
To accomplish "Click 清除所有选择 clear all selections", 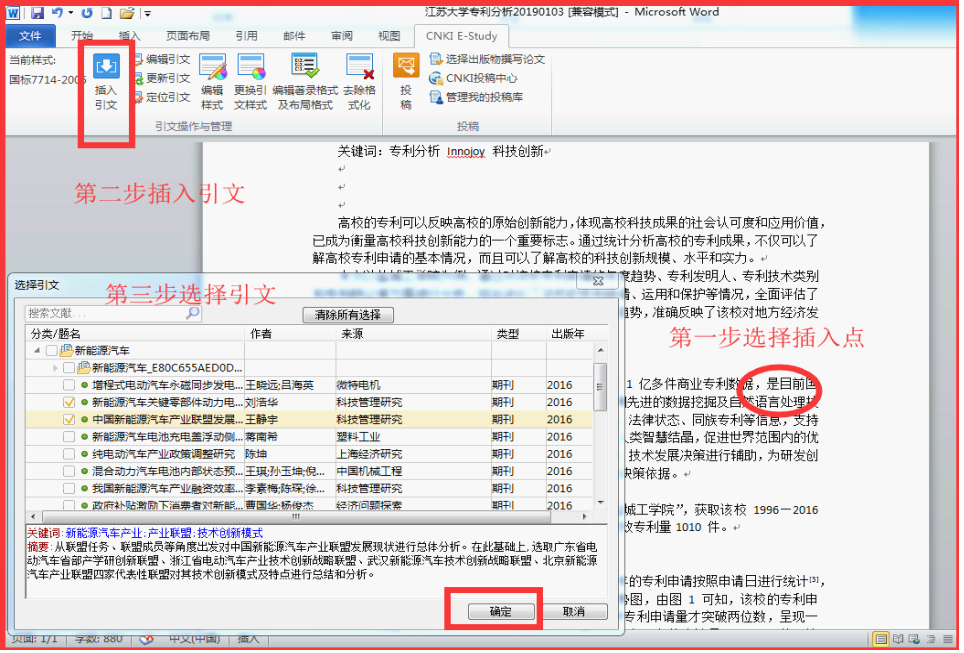I will tap(348, 315).
